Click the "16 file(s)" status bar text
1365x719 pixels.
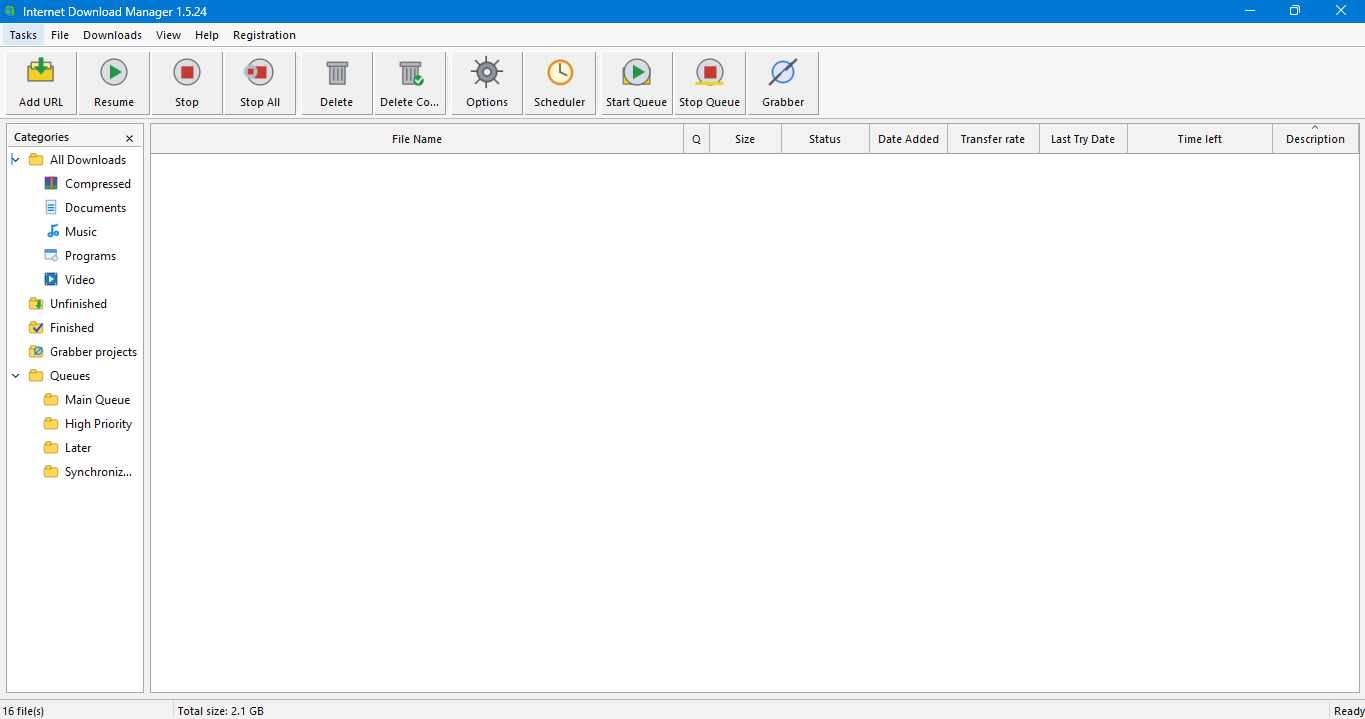click(x=23, y=711)
